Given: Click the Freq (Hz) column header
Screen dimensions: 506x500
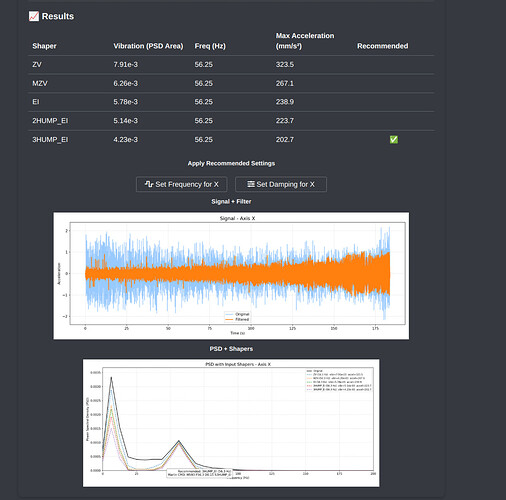Looking at the screenshot, I should pyautogui.click(x=210, y=46).
